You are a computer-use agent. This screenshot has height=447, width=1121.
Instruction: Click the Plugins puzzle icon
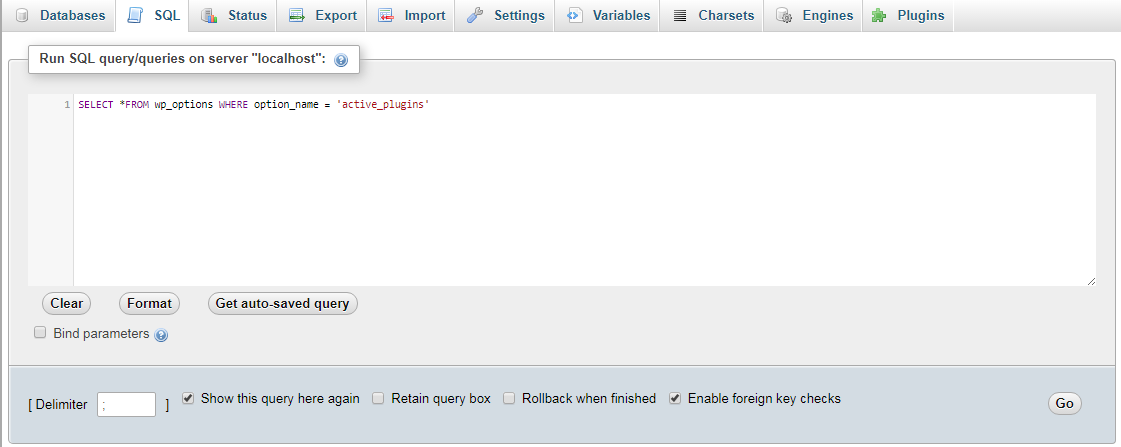[x=879, y=15]
